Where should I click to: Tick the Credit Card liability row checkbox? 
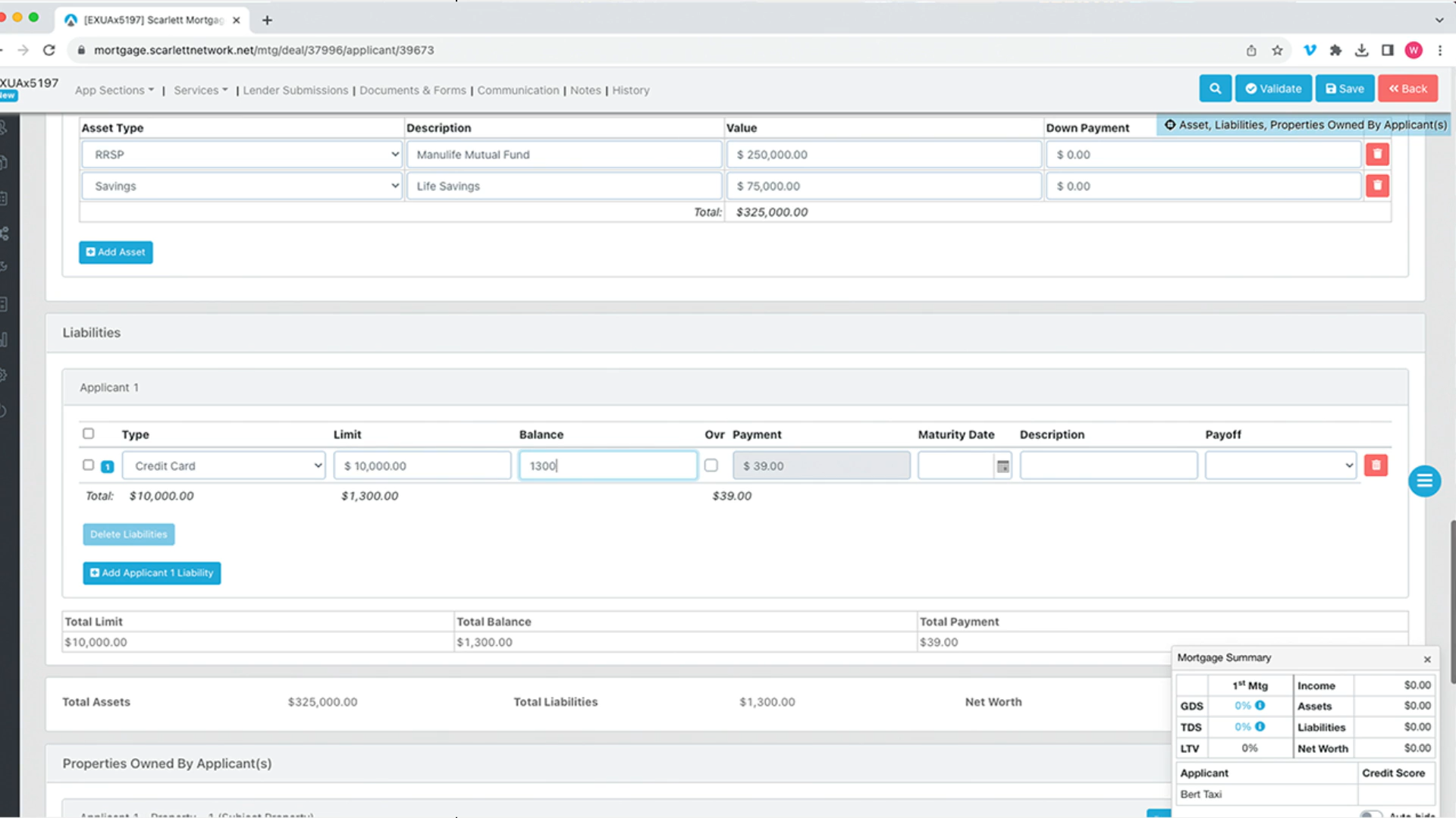pos(89,465)
